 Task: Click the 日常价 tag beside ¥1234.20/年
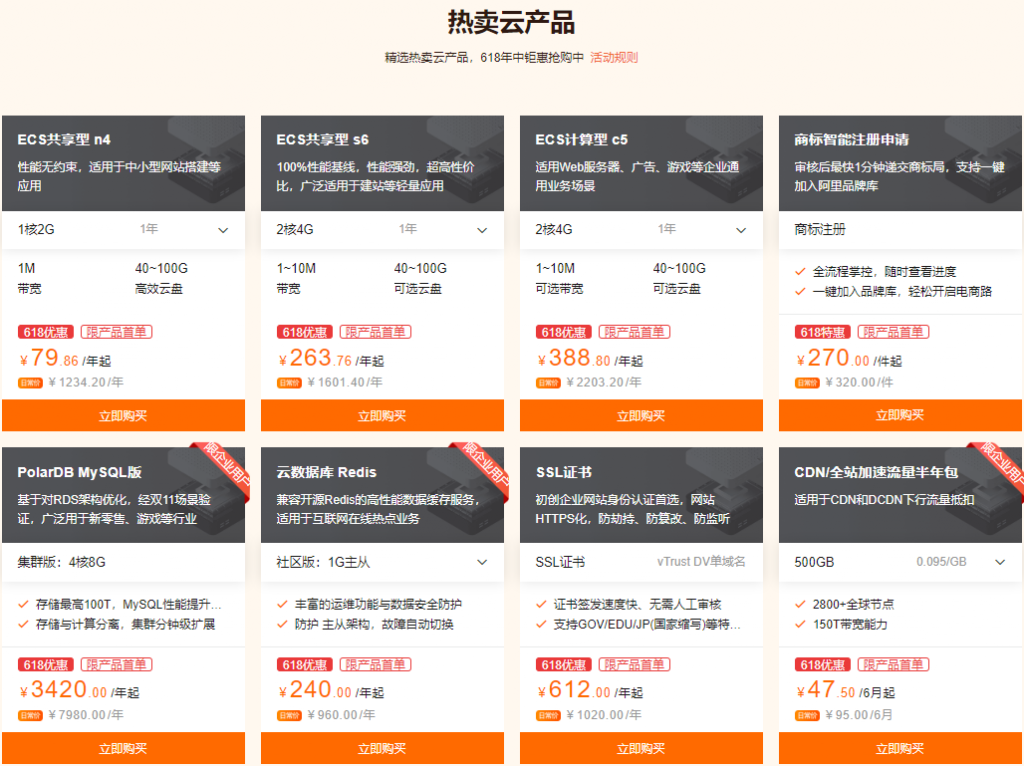(x=30, y=383)
